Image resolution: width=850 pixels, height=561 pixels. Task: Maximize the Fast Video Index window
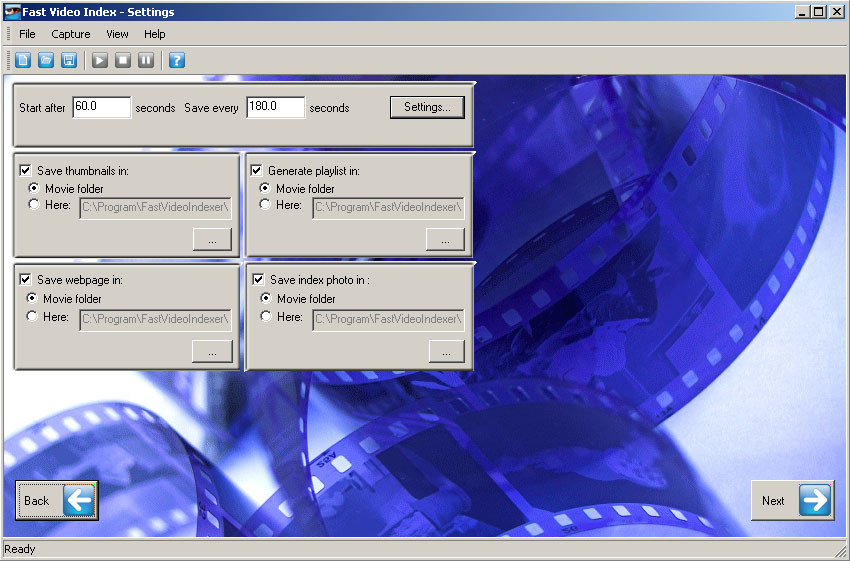point(819,11)
